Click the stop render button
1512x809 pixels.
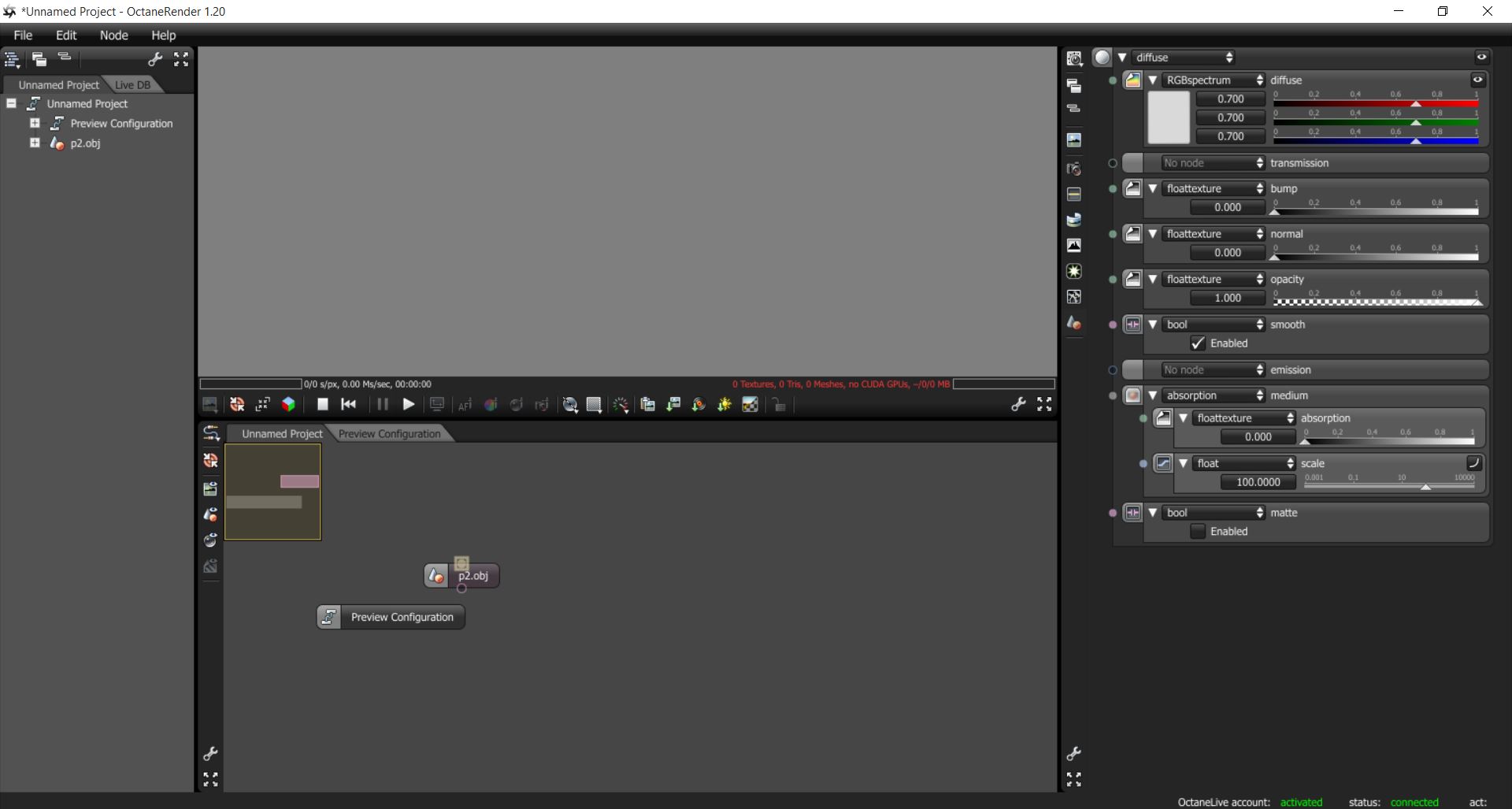(x=322, y=404)
